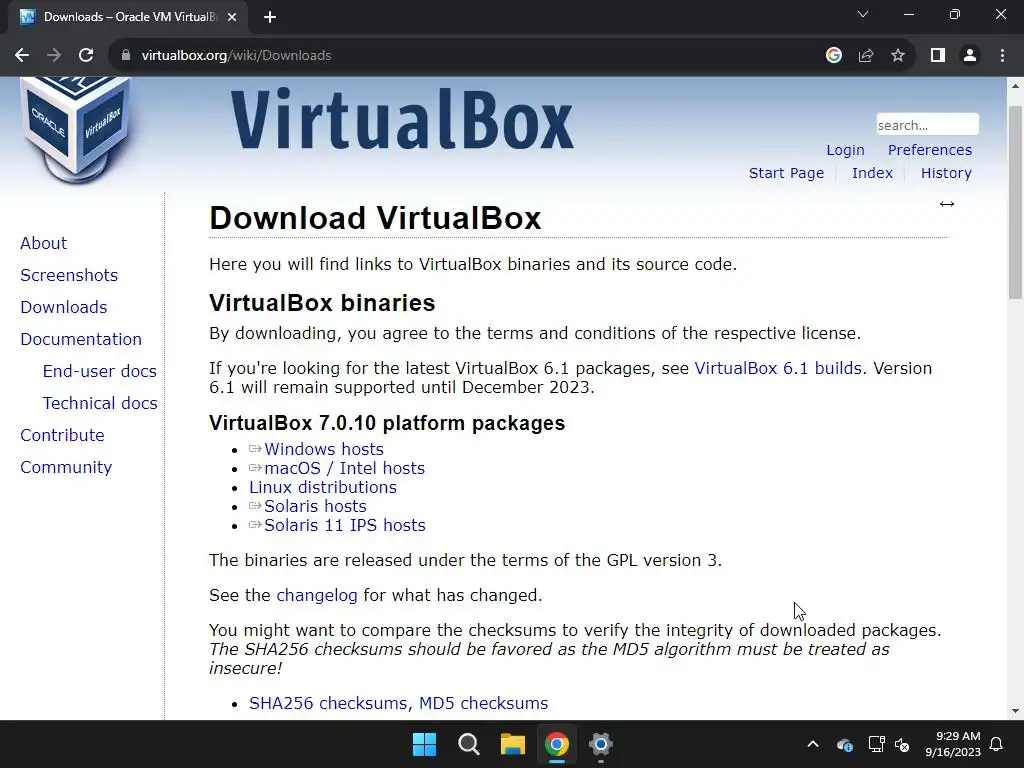The image size is (1024, 768).
Task: Click the muted volume tray icon
Action: 902,744
